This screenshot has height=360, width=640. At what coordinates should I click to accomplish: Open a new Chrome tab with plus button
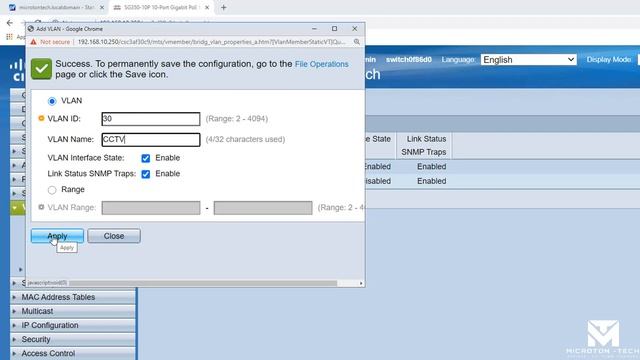(224, 7)
